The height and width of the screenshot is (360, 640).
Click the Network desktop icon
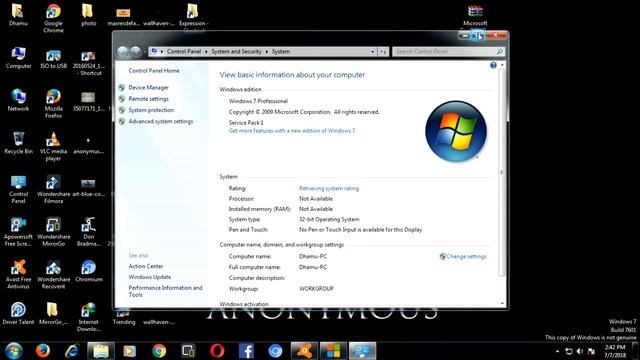18,100
